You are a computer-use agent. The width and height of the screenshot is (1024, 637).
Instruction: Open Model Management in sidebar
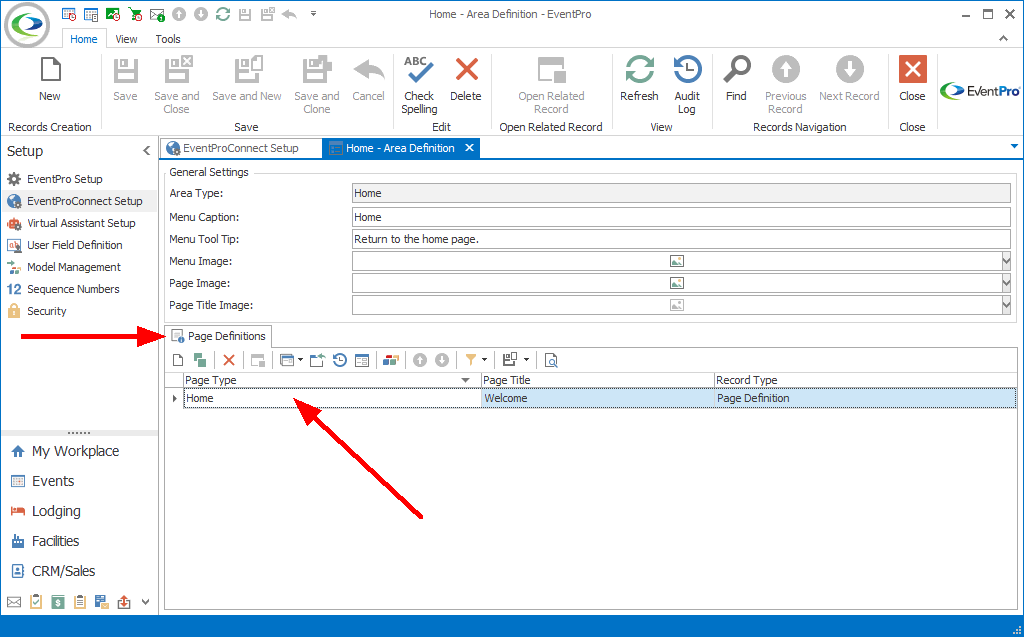73,267
